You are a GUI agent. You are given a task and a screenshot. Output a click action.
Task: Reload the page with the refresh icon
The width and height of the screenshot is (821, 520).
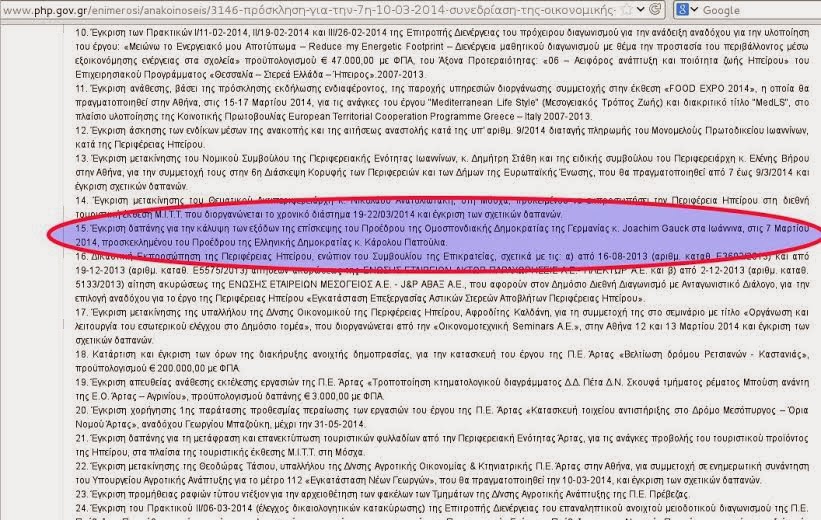[x=654, y=9]
